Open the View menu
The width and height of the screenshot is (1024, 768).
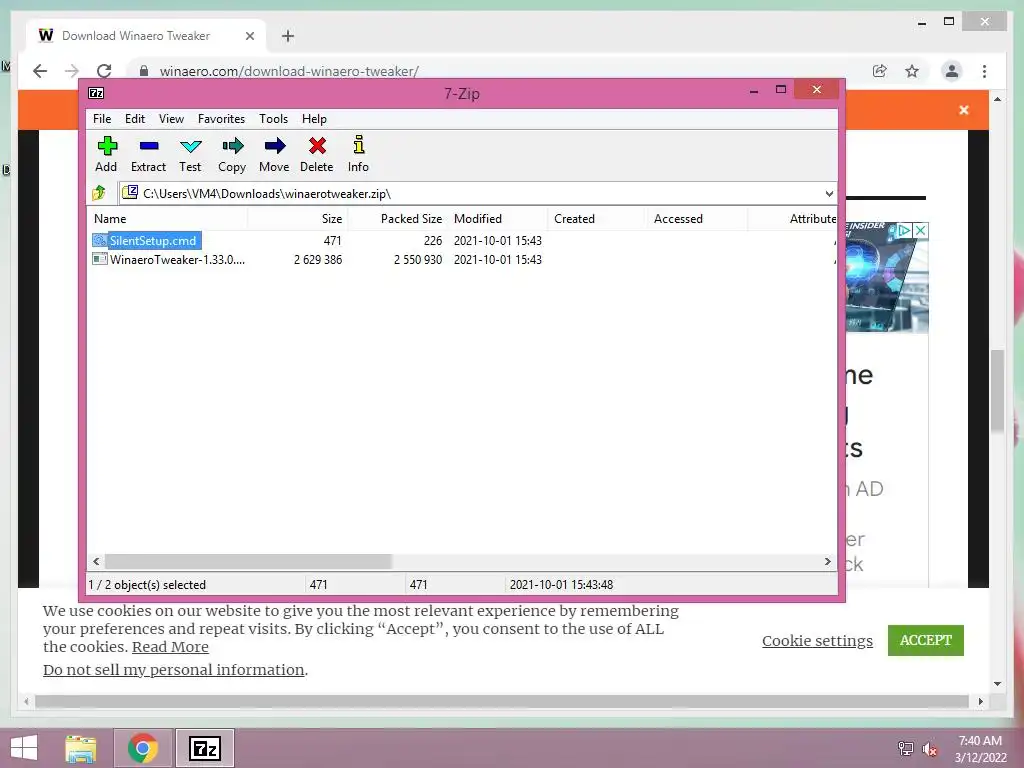171,119
